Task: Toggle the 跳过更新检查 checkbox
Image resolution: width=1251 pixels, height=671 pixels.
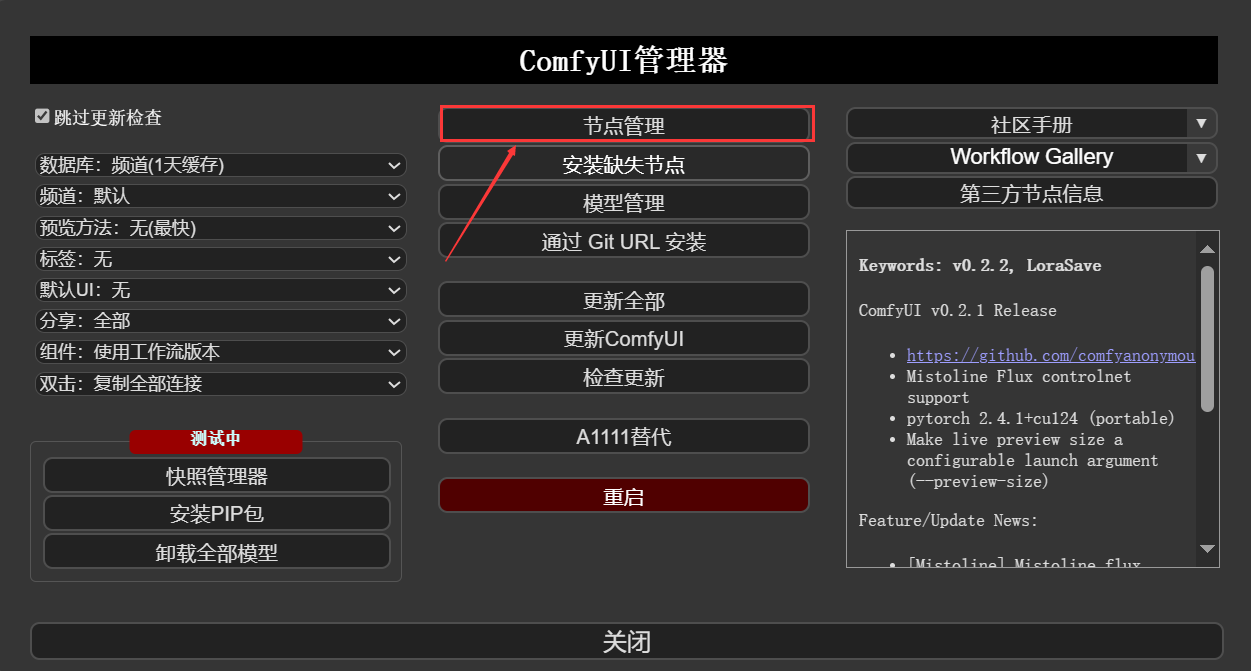Action: coord(42,116)
